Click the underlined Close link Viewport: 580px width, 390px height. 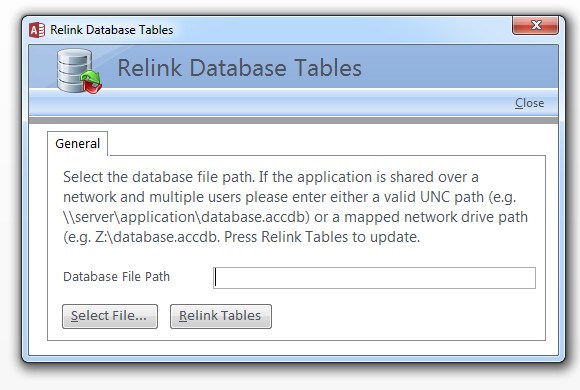click(529, 103)
